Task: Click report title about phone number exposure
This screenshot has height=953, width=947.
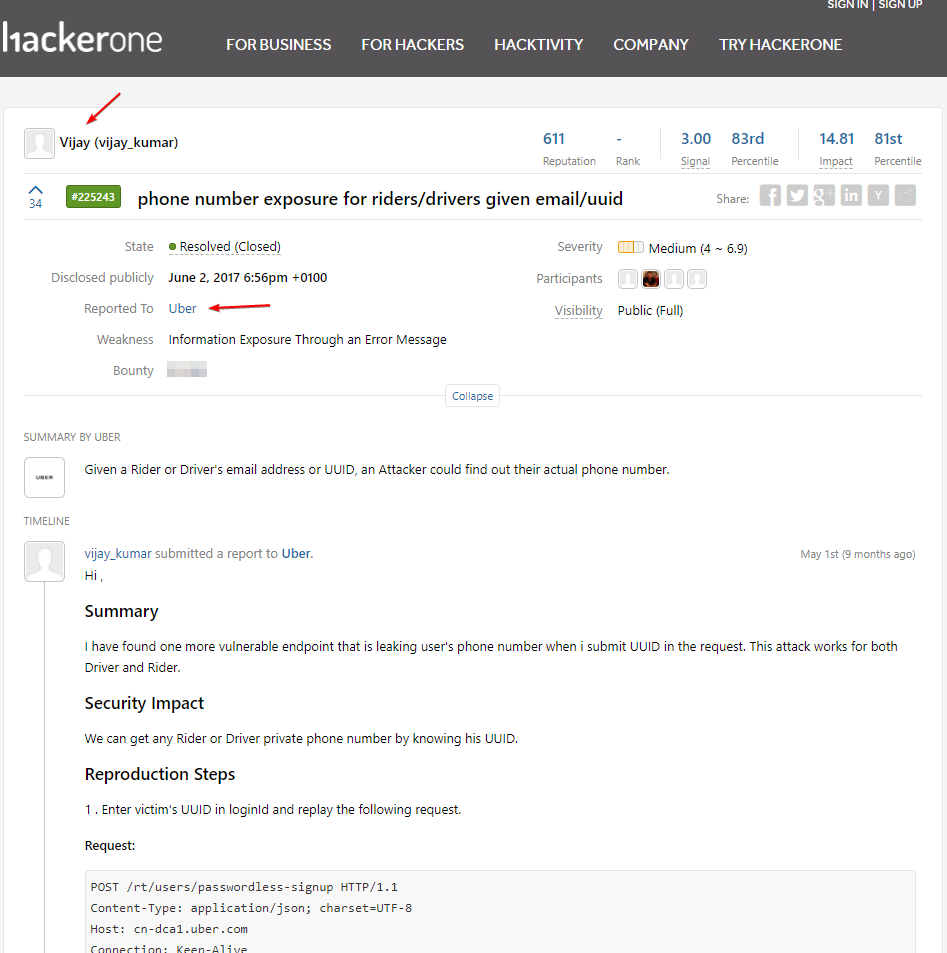Action: pyautogui.click(x=380, y=199)
